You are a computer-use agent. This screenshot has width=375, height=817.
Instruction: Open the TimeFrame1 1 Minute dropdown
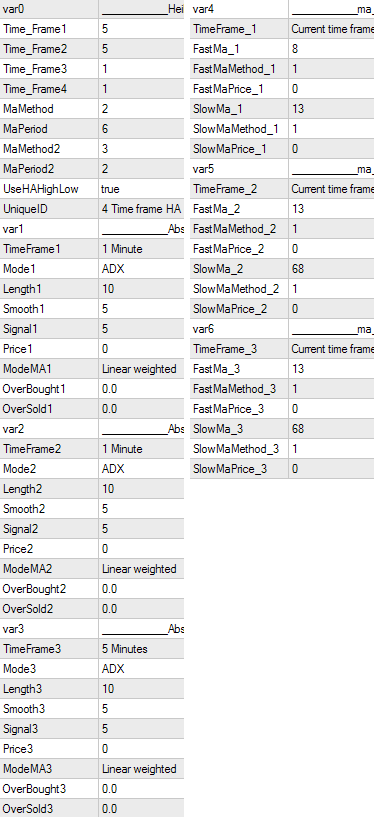(x=141, y=249)
